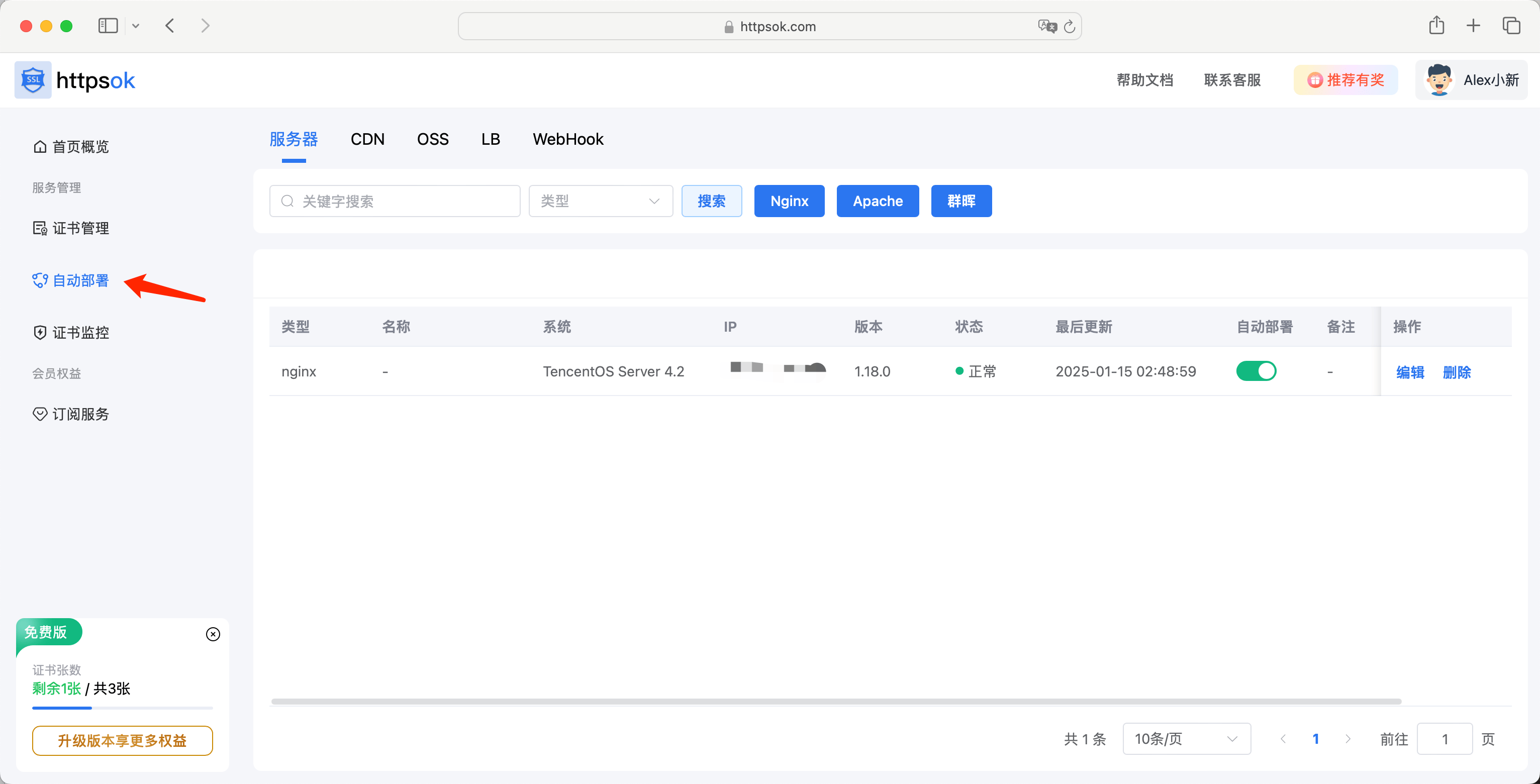Open 证书监控 shield monitoring icon
Image resolution: width=1540 pixels, height=784 pixels.
click(x=40, y=333)
